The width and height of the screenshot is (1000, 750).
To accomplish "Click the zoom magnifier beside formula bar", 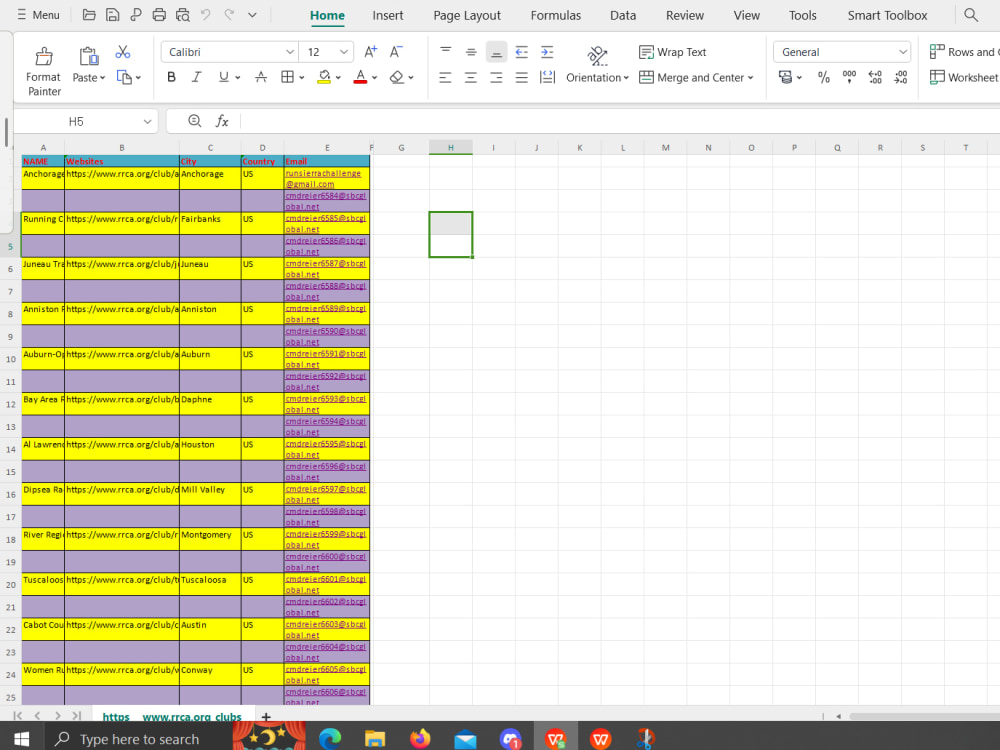I will coord(195,121).
